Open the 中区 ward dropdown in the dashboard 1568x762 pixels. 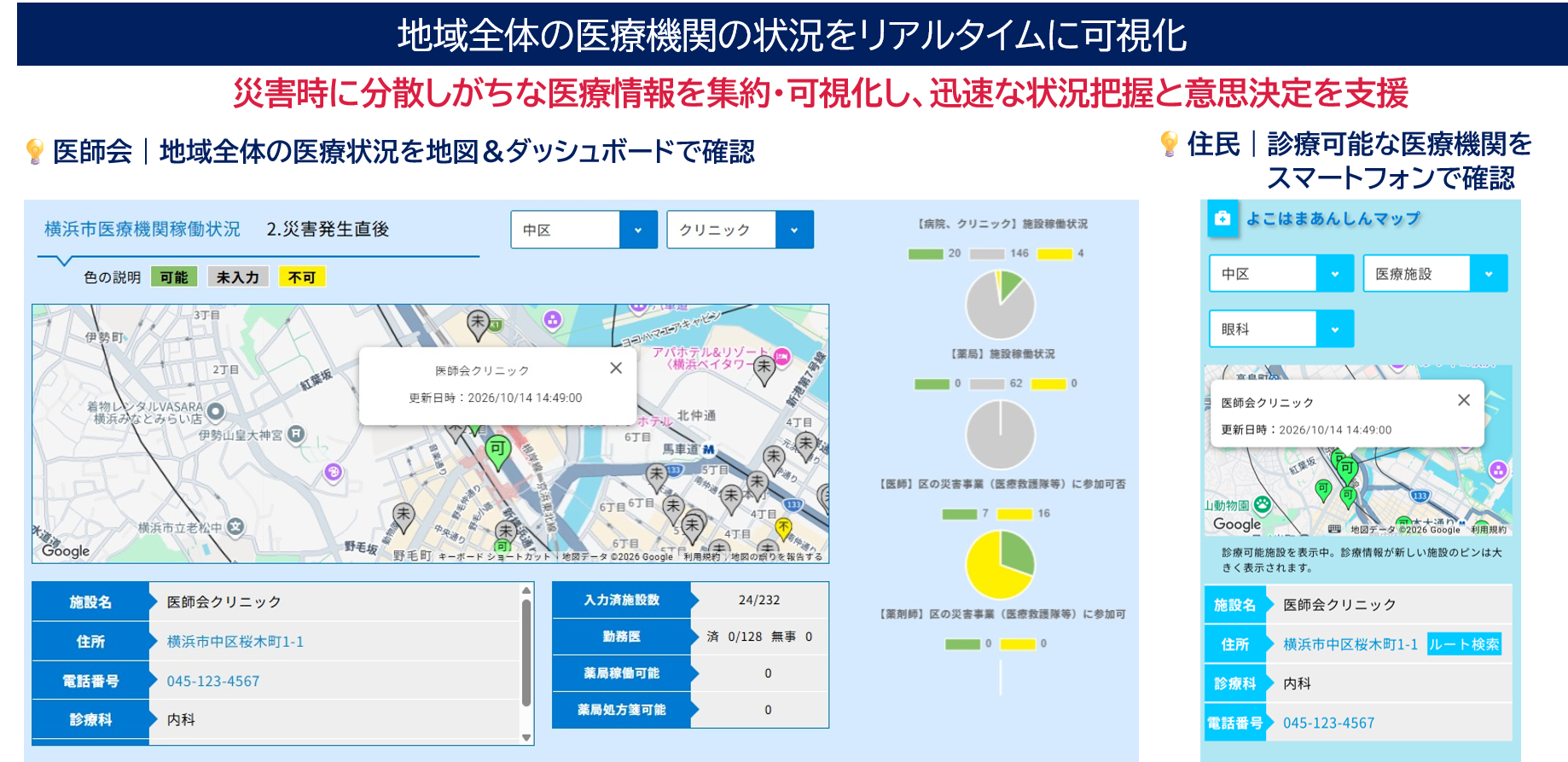tap(584, 230)
